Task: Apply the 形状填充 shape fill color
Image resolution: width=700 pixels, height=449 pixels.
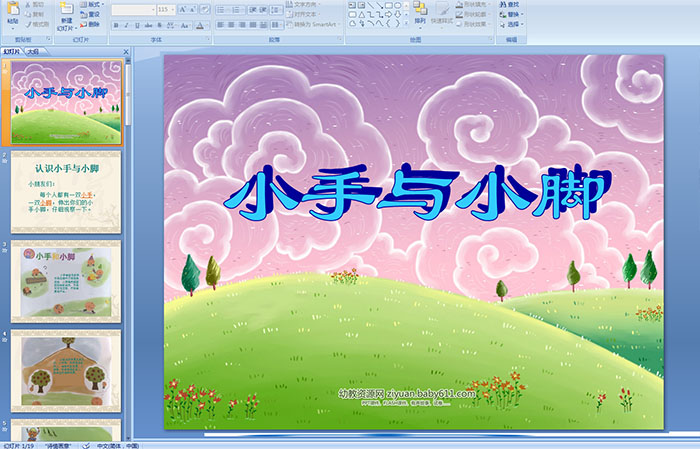Action: click(459, 4)
